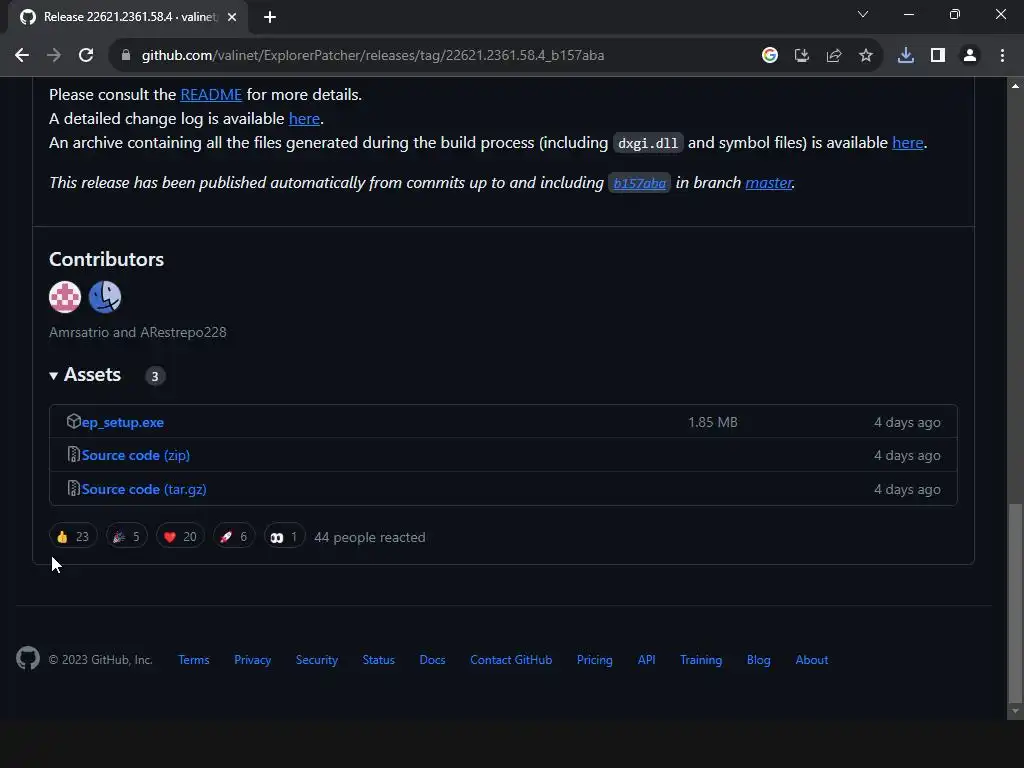Download Source code (tar.gz)
The height and width of the screenshot is (768, 1024).
tap(144, 489)
